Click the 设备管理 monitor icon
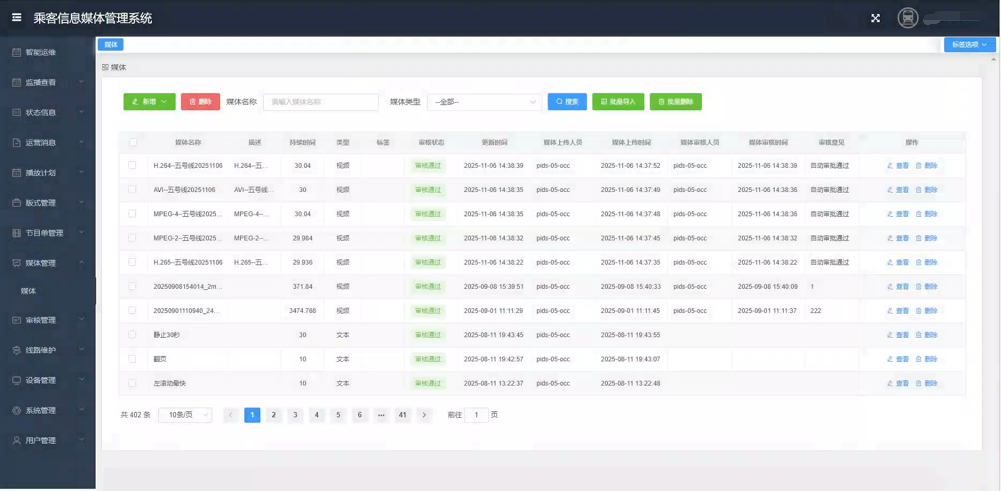 tap(16, 380)
